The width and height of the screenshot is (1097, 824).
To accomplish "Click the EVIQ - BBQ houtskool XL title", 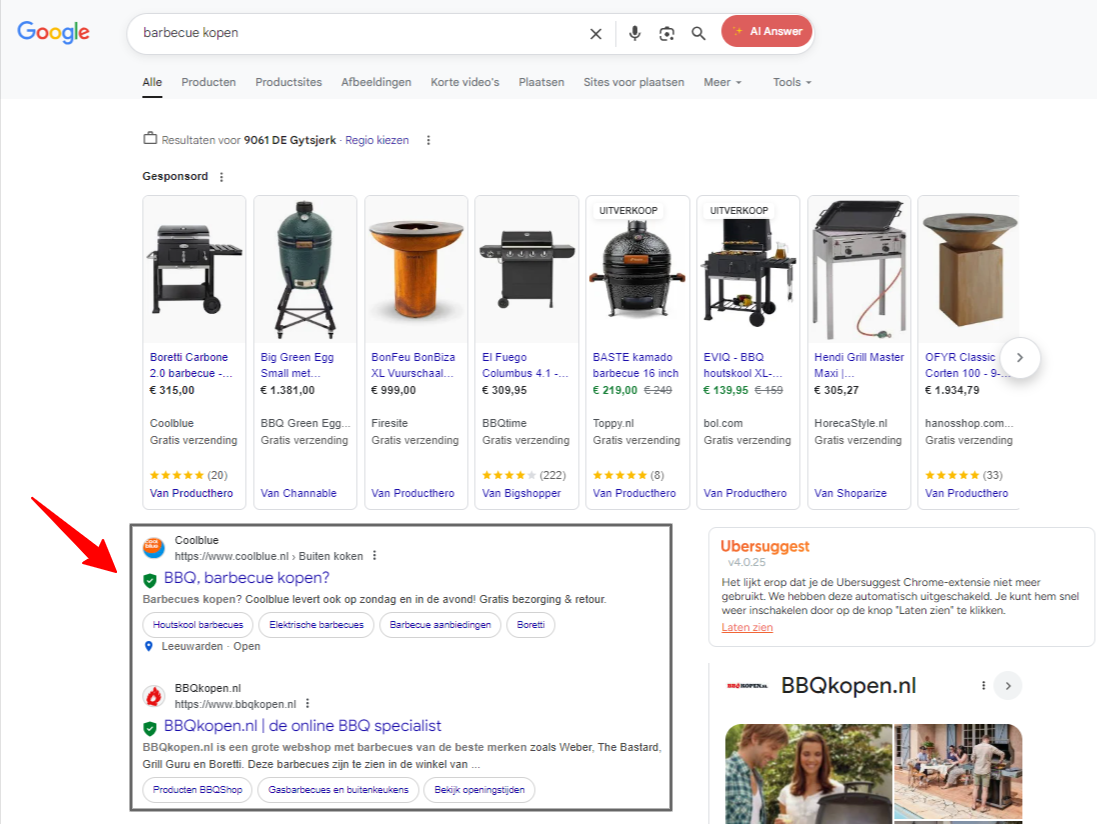I will pyautogui.click(x=743, y=365).
